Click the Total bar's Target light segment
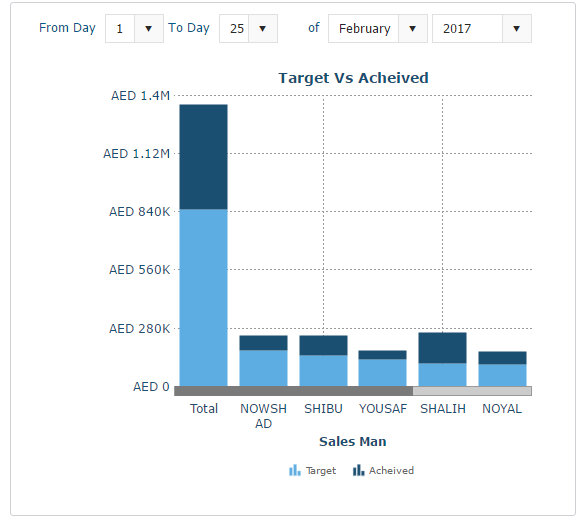 (203, 298)
